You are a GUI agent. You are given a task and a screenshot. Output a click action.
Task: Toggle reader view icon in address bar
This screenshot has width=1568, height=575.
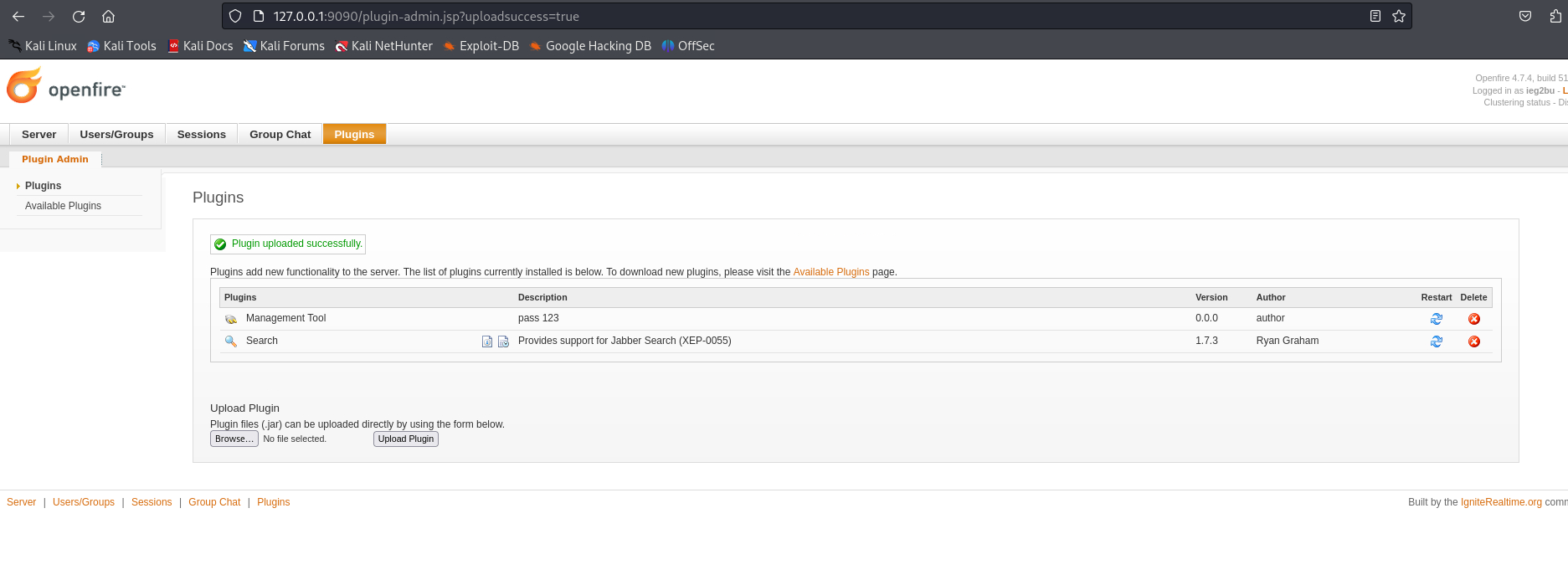click(x=1375, y=16)
